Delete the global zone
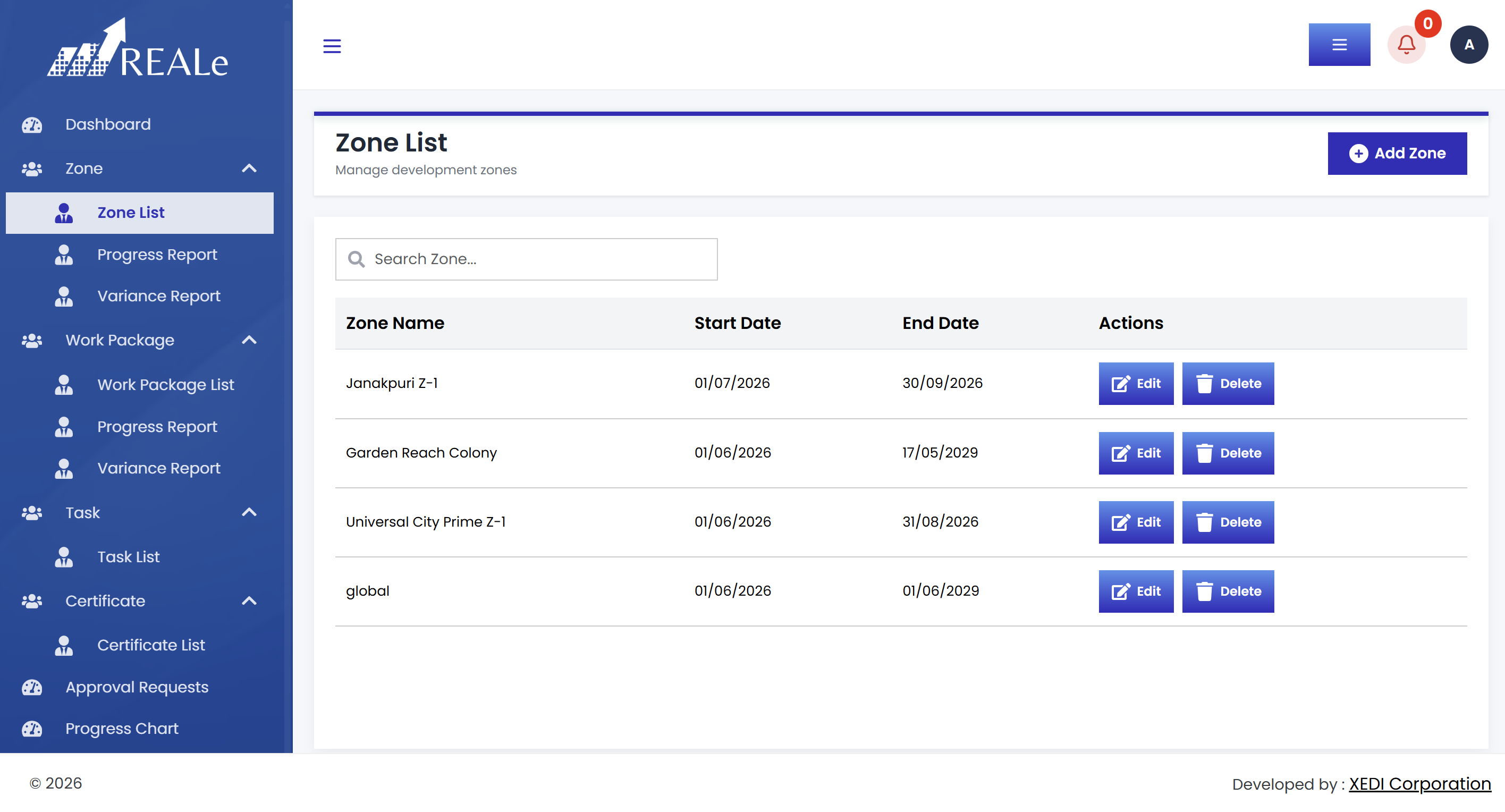 click(1228, 592)
